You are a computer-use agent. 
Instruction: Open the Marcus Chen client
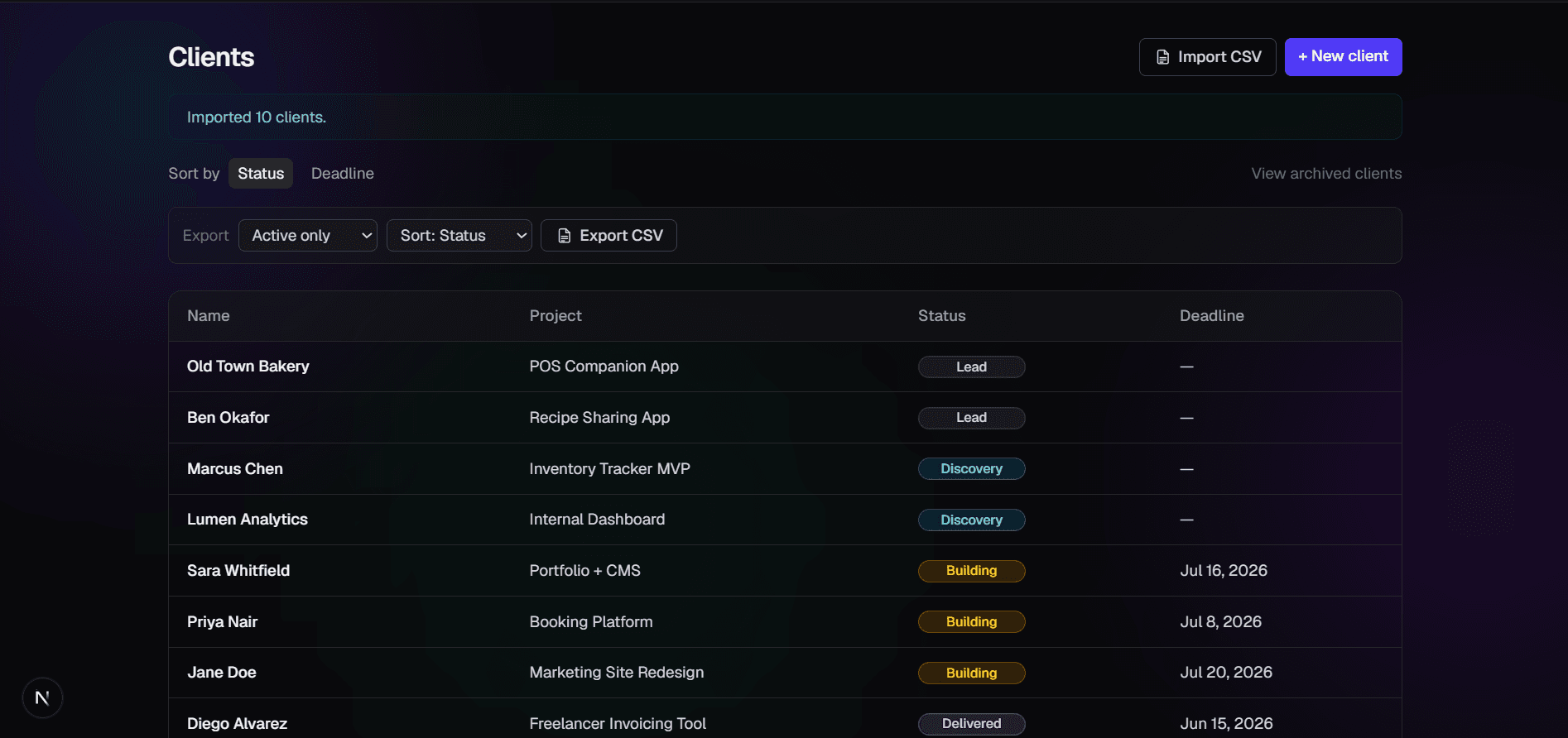pos(235,469)
